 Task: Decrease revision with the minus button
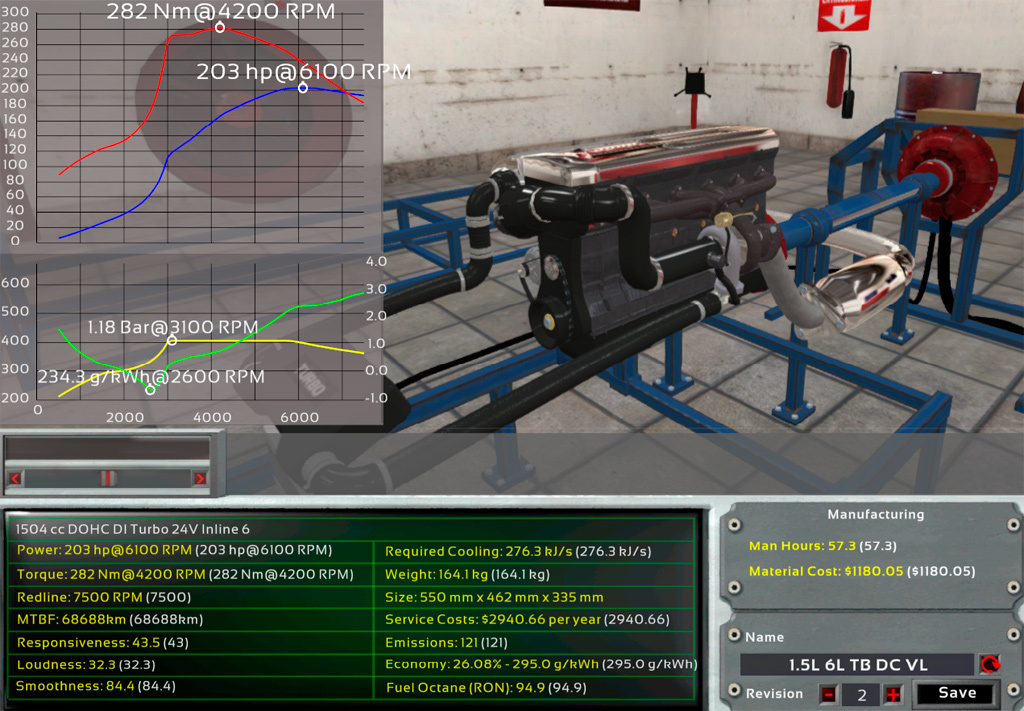(829, 694)
